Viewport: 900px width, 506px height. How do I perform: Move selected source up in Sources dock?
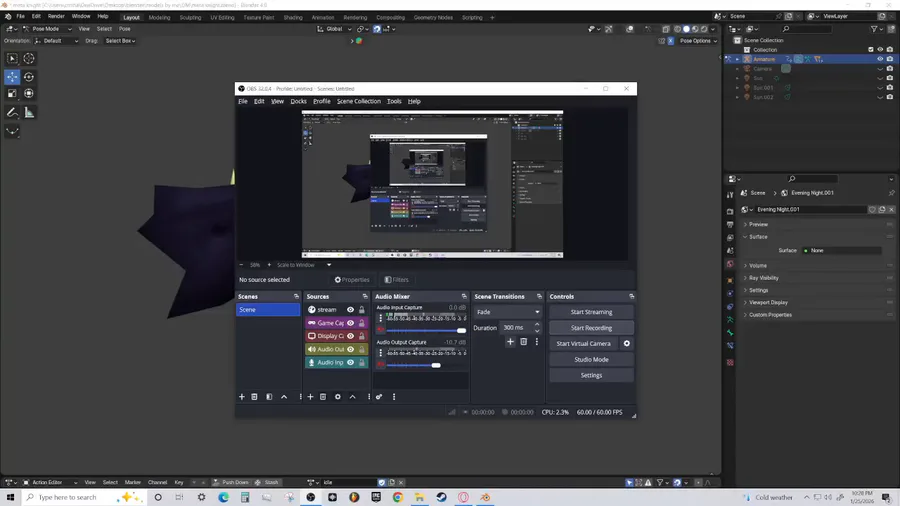point(352,397)
